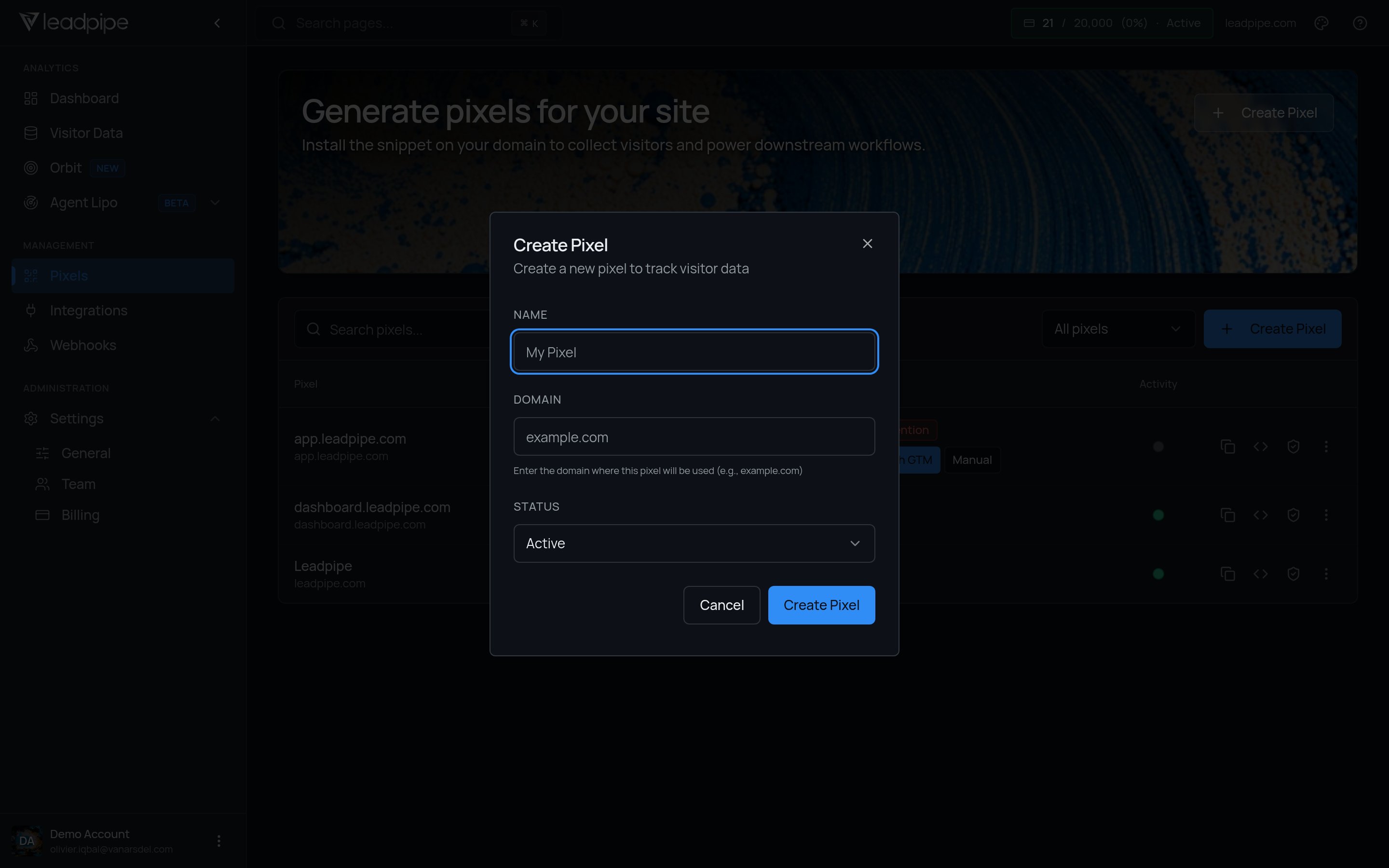Click the usage 21 / 20,000 Active badge
This screenshot has height=868, width=1389.
pos(1112,24)
